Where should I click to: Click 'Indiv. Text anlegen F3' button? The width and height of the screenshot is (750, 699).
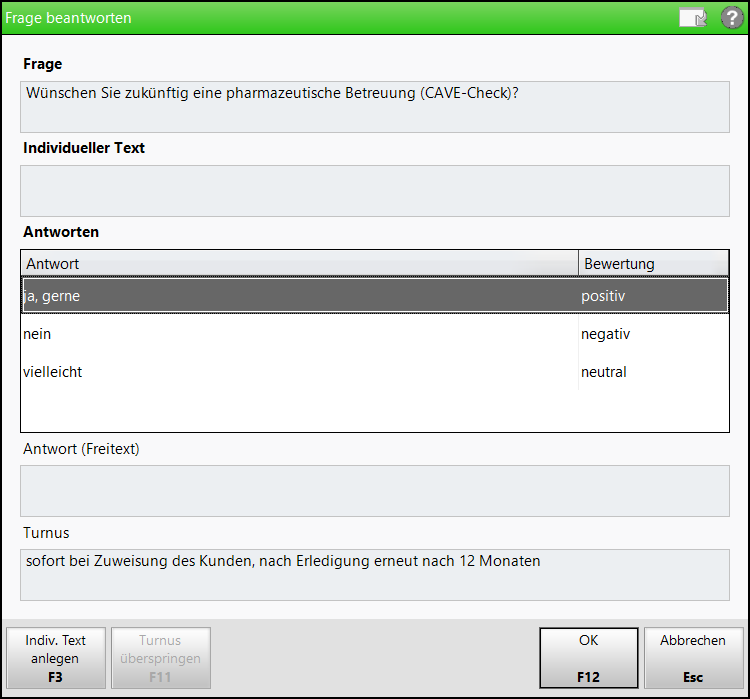pyautogui.click(x=56, y=658)
